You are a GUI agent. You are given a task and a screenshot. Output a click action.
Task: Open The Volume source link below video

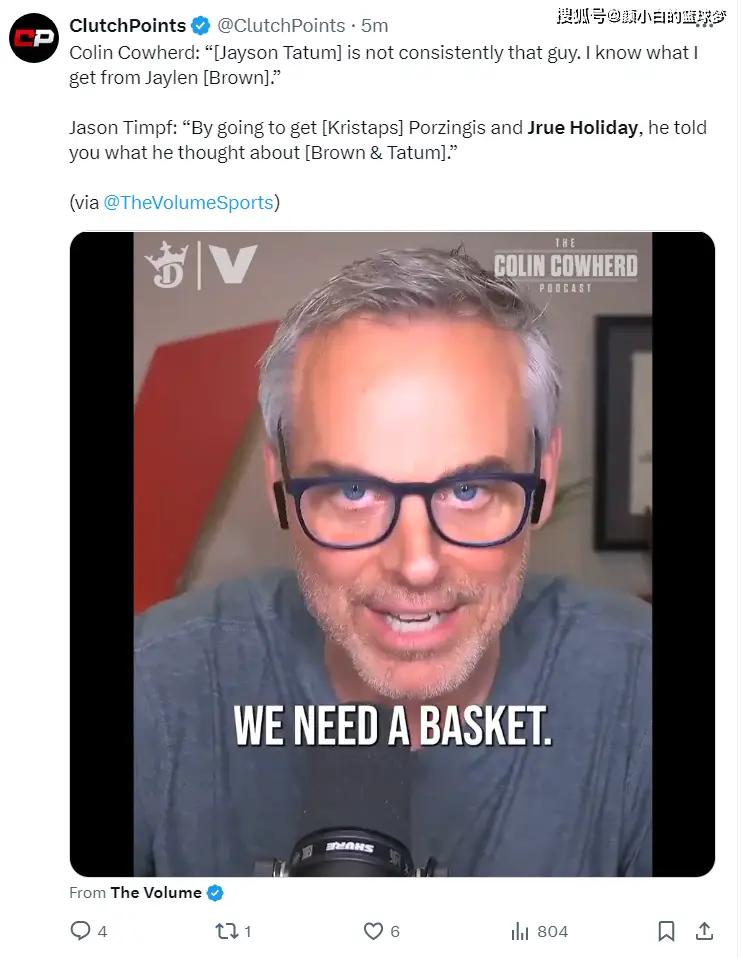pyautogui.click(x=156, y=893)
